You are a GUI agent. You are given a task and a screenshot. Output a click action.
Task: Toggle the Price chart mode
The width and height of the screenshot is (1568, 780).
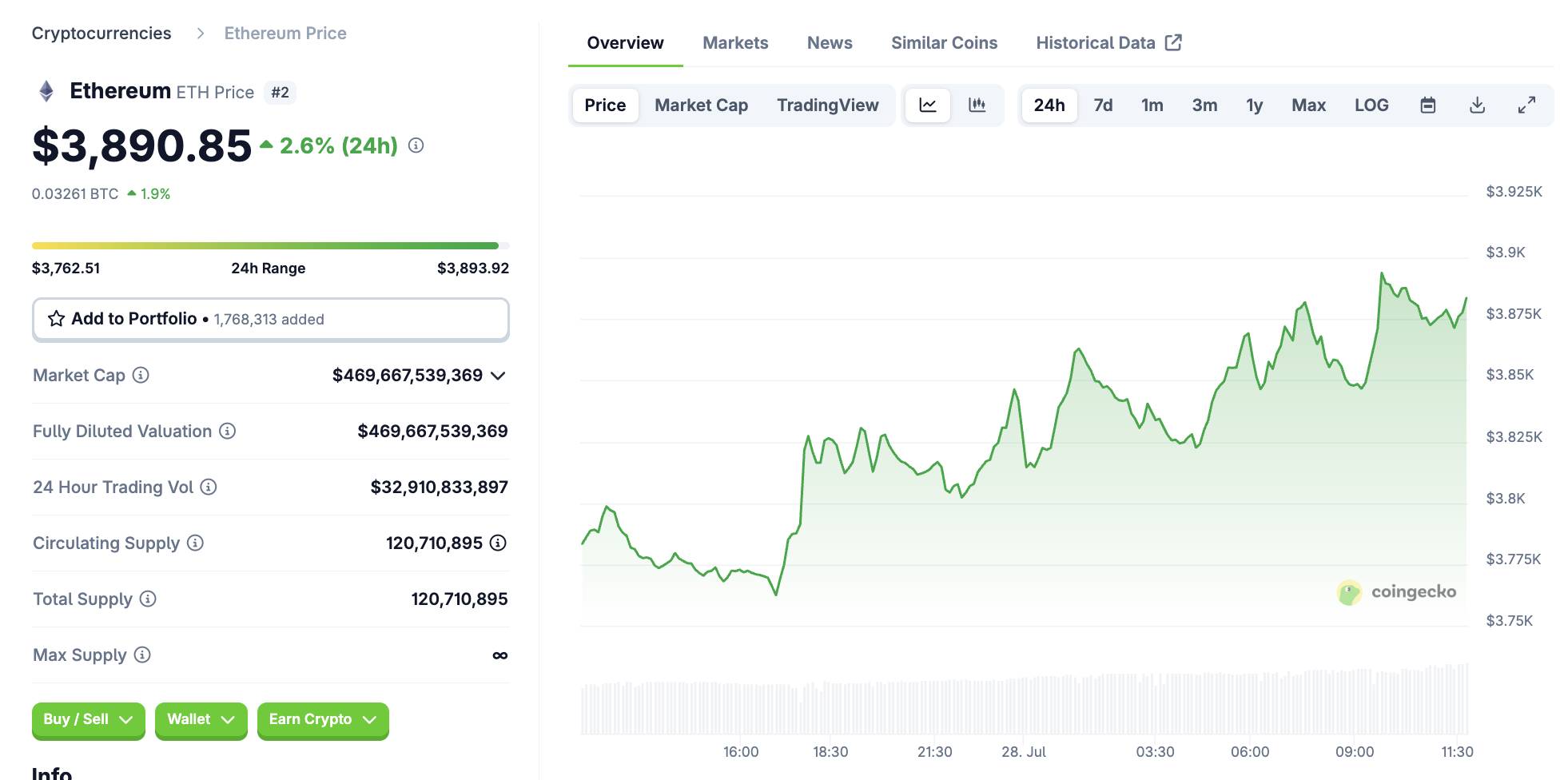click(605, 105)
